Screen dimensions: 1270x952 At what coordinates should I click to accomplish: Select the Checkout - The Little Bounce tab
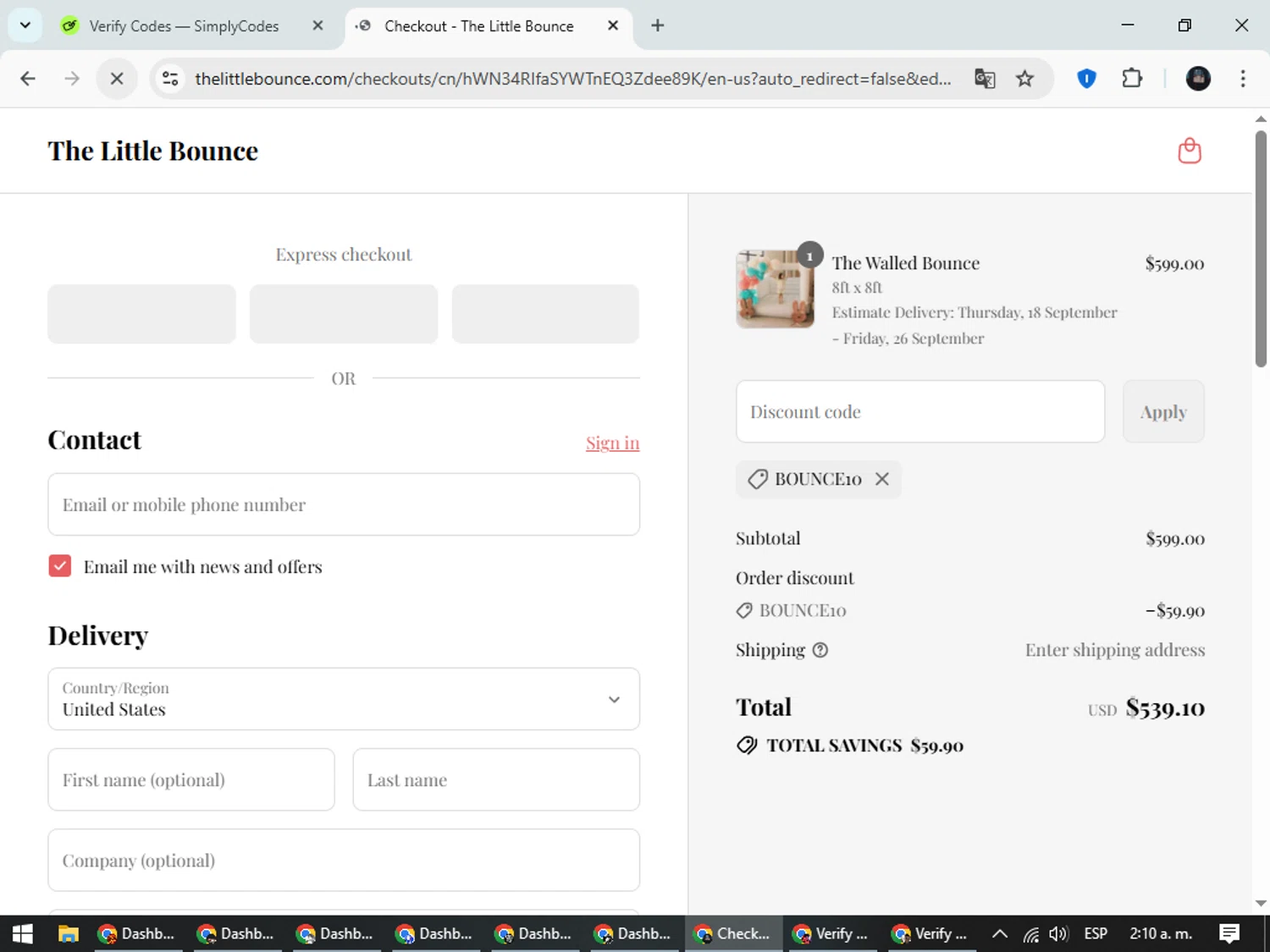(x=478, y=26)
